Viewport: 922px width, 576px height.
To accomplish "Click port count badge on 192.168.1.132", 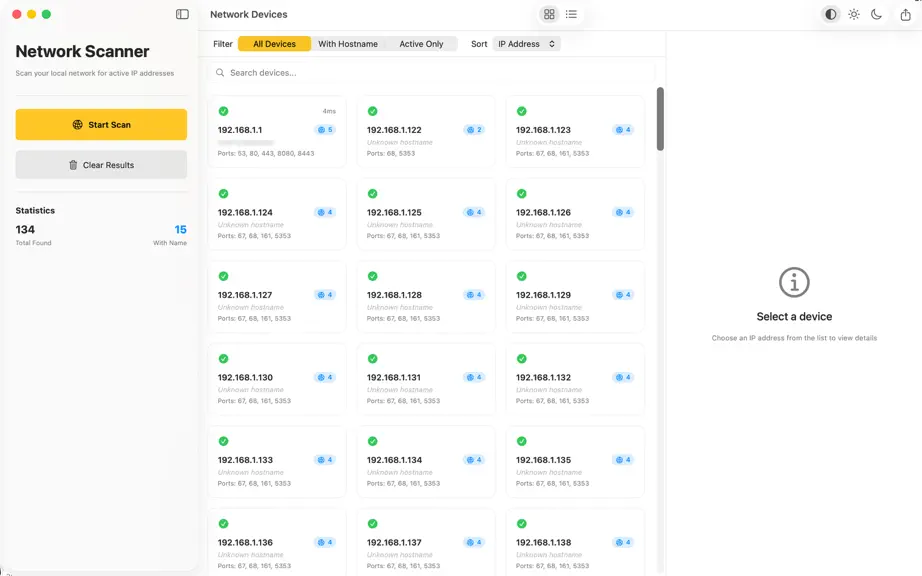I will [x=623, y=377].
